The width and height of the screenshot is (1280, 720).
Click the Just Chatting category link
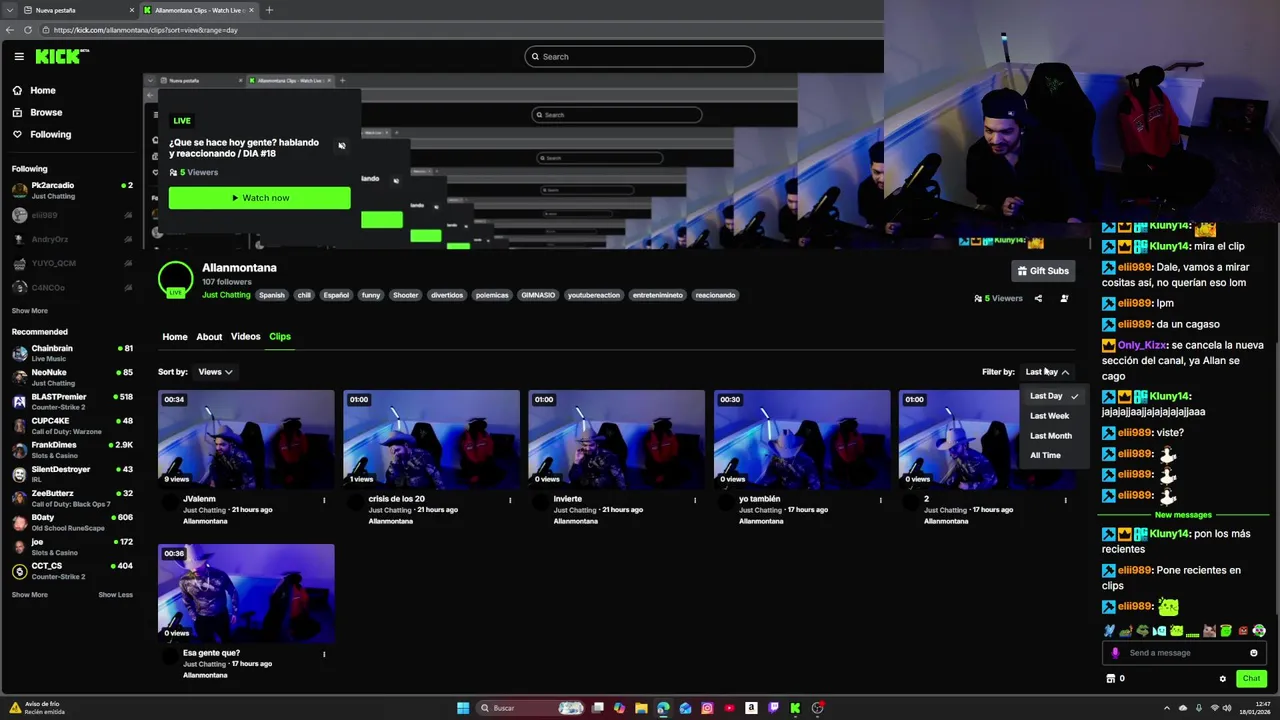click(226, 295)
